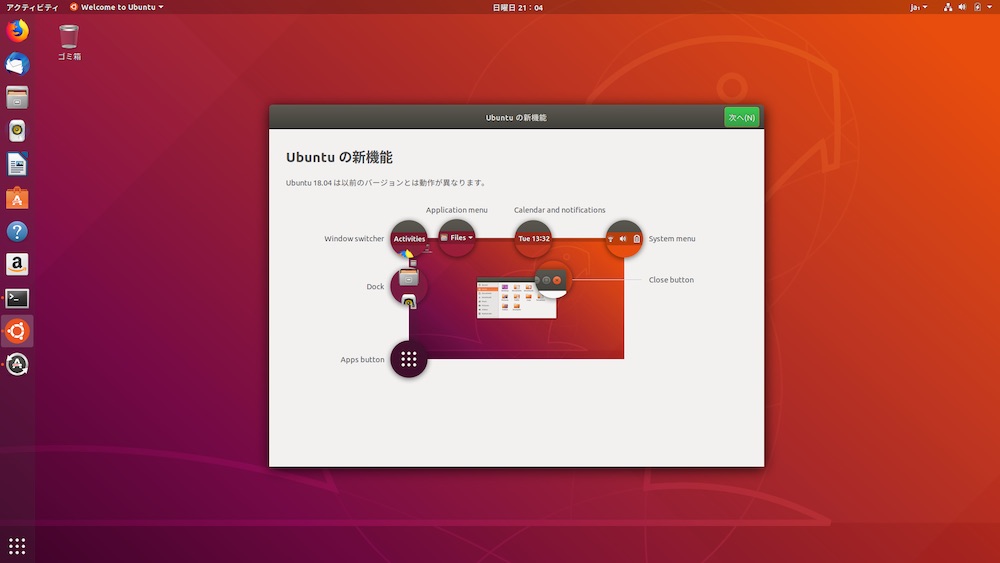Open the Files manager dock icon
This screenshot has height=563, width=1000.
tap(17, 98)
